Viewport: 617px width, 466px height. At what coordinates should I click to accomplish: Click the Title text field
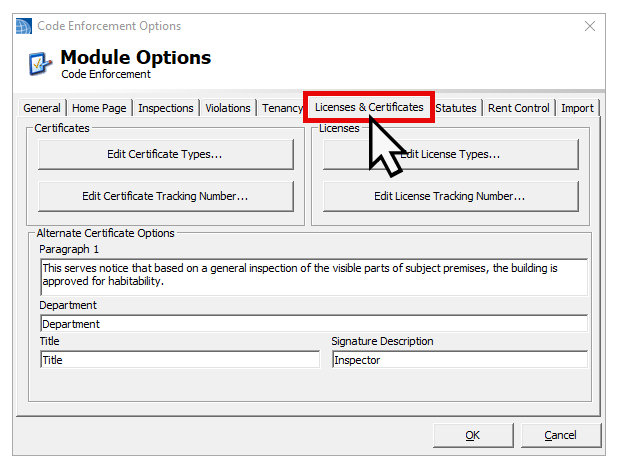180,360
